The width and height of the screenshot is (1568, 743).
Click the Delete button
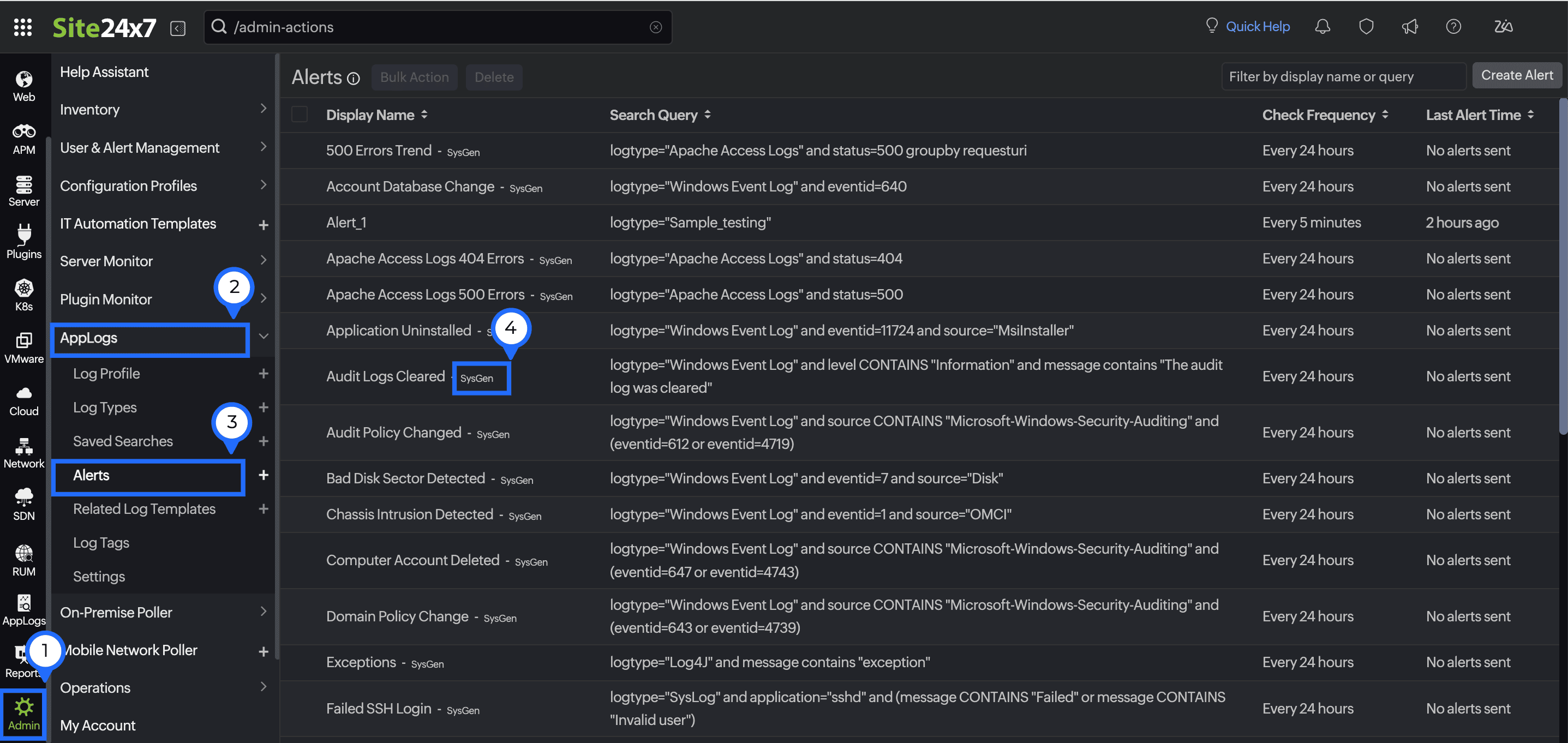click(x=494, y=77)
